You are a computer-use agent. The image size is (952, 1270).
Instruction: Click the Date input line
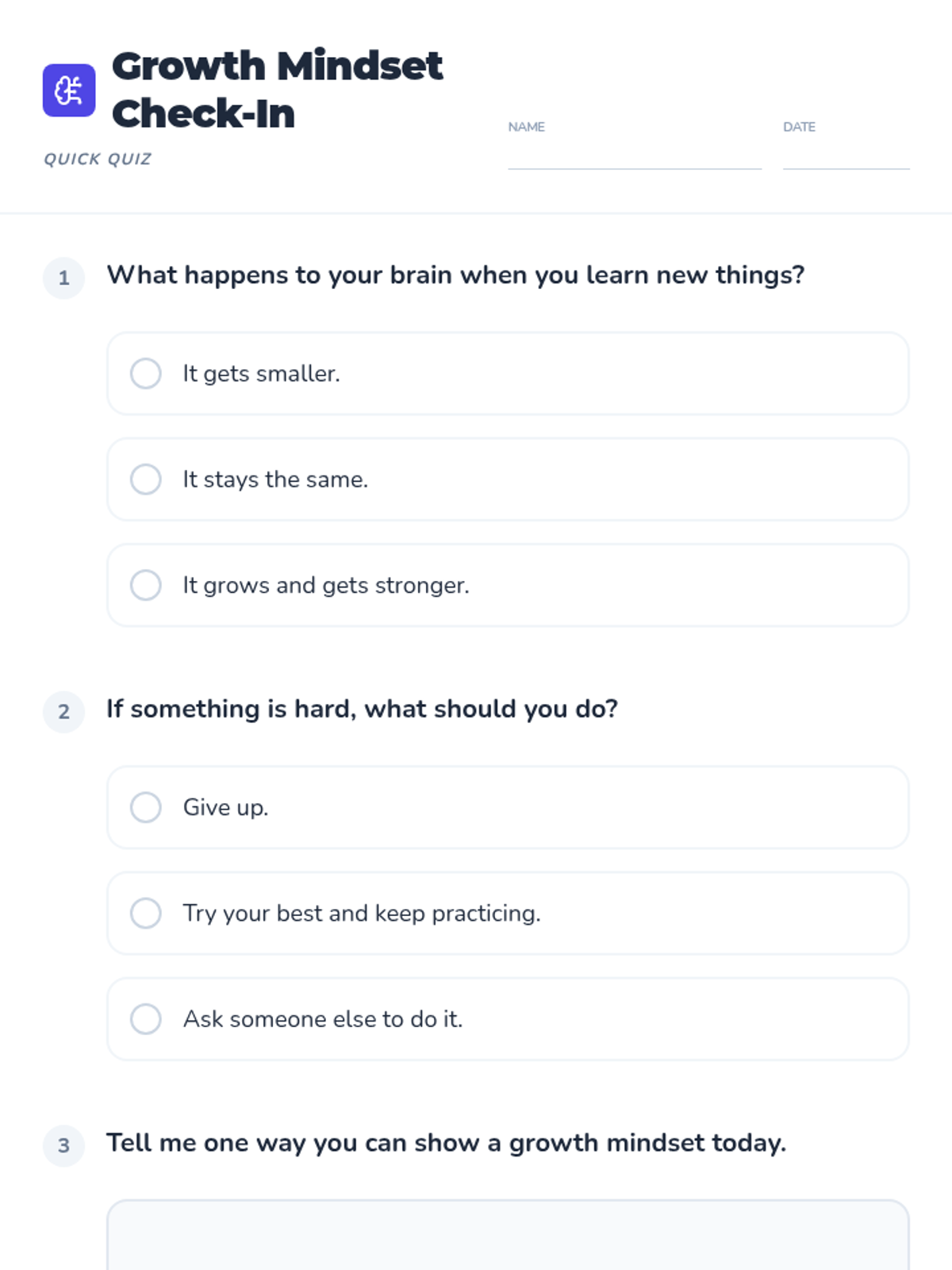(x=846, y=156)
